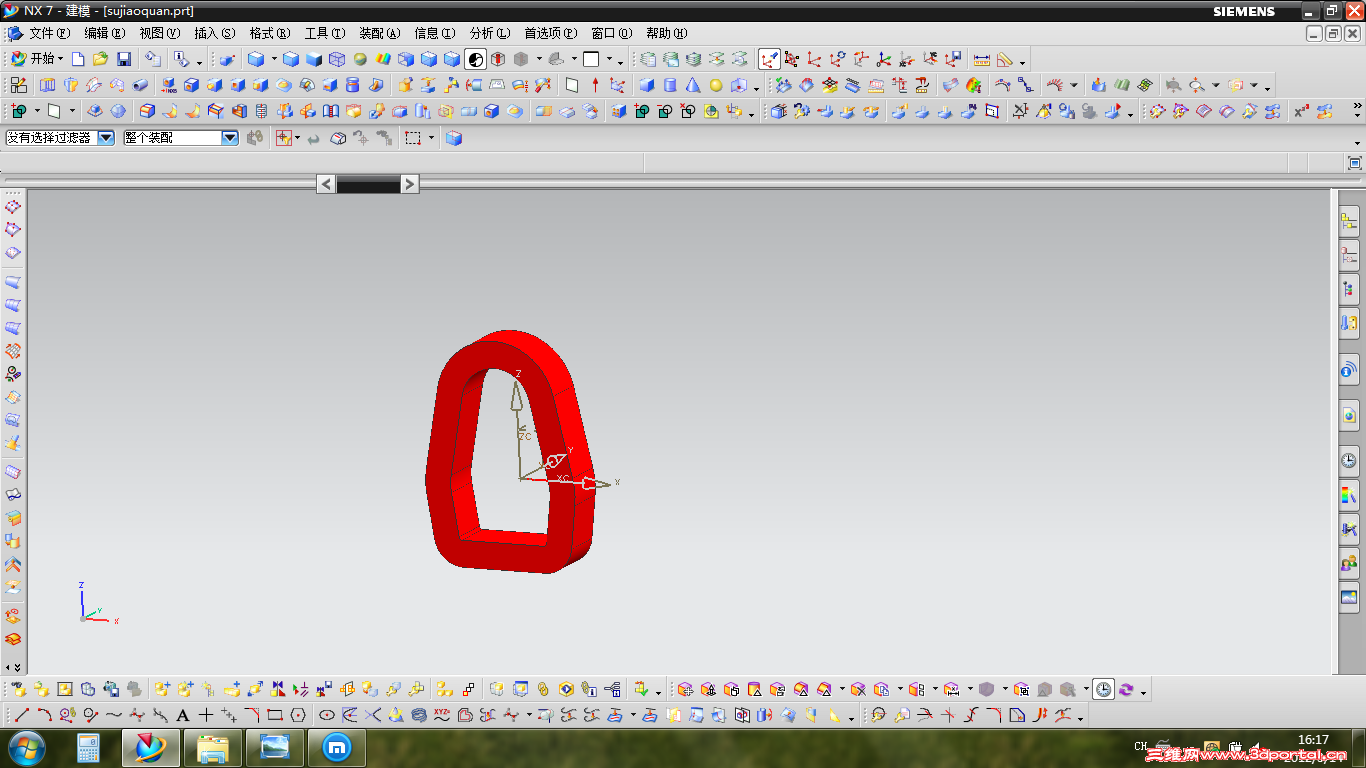
Task: Select the Rectangle curve tool
Action: [274, 715]
